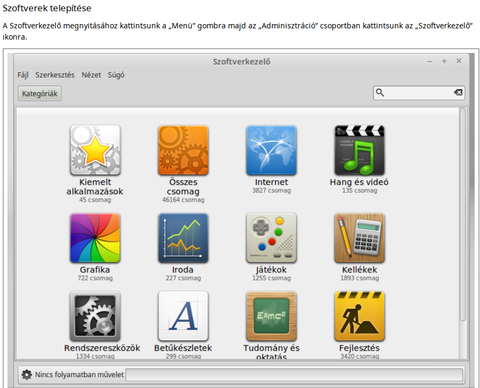
Task: Maximize the Szoftverkezelő window with plus button
Action: 444,61
